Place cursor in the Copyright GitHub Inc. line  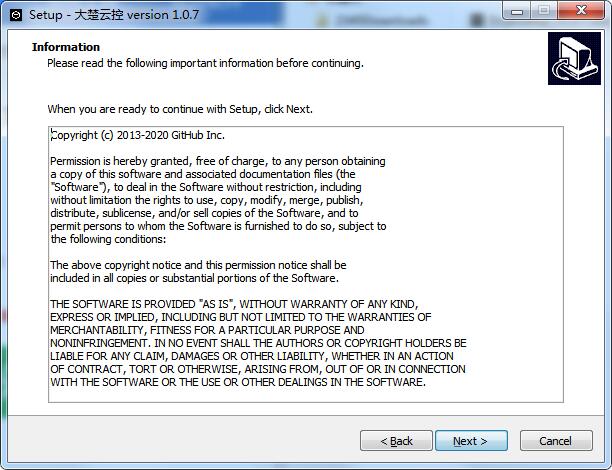[x=138, y=135]
